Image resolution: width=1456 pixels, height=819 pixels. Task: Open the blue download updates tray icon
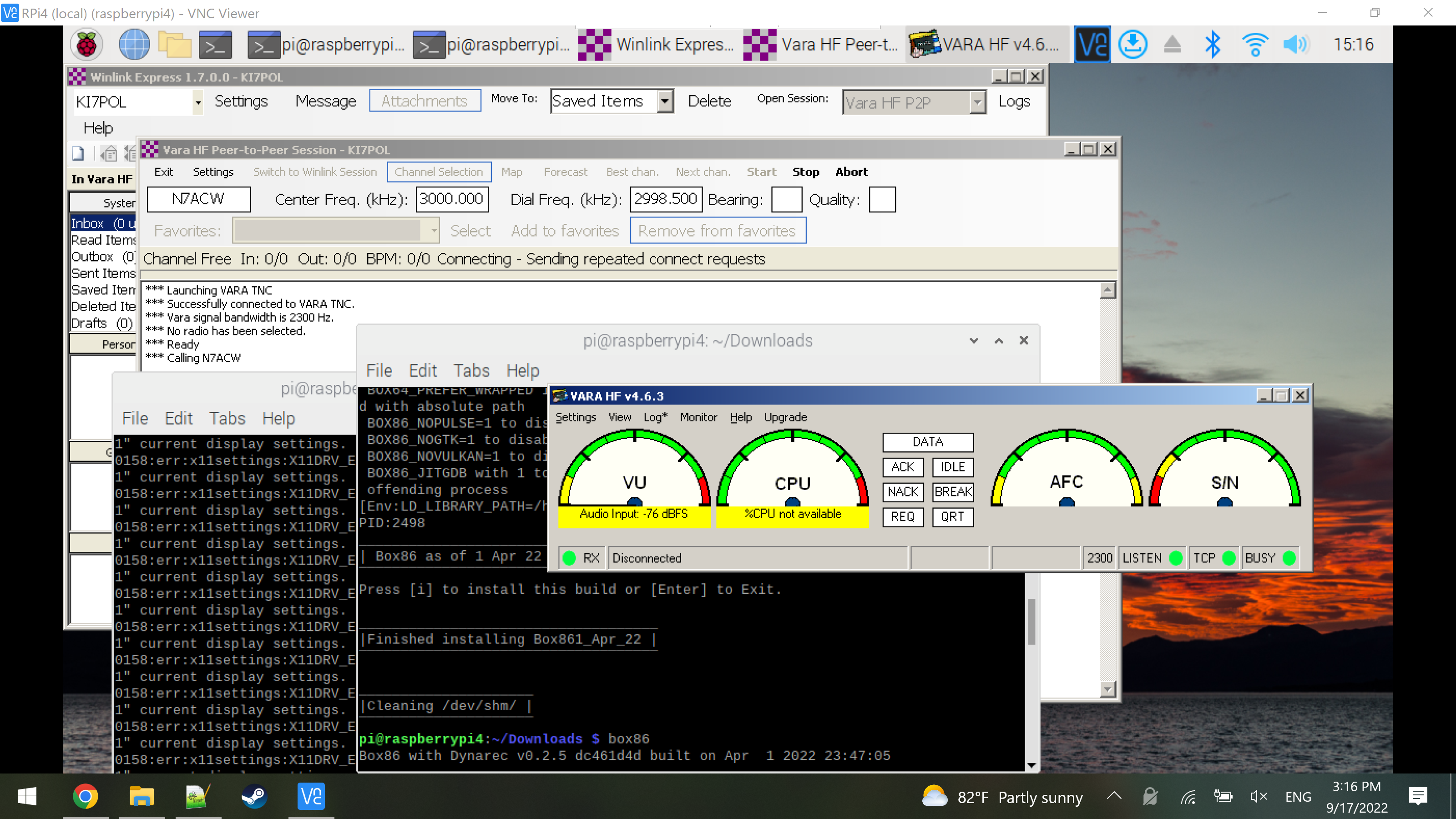(1132, 44)
